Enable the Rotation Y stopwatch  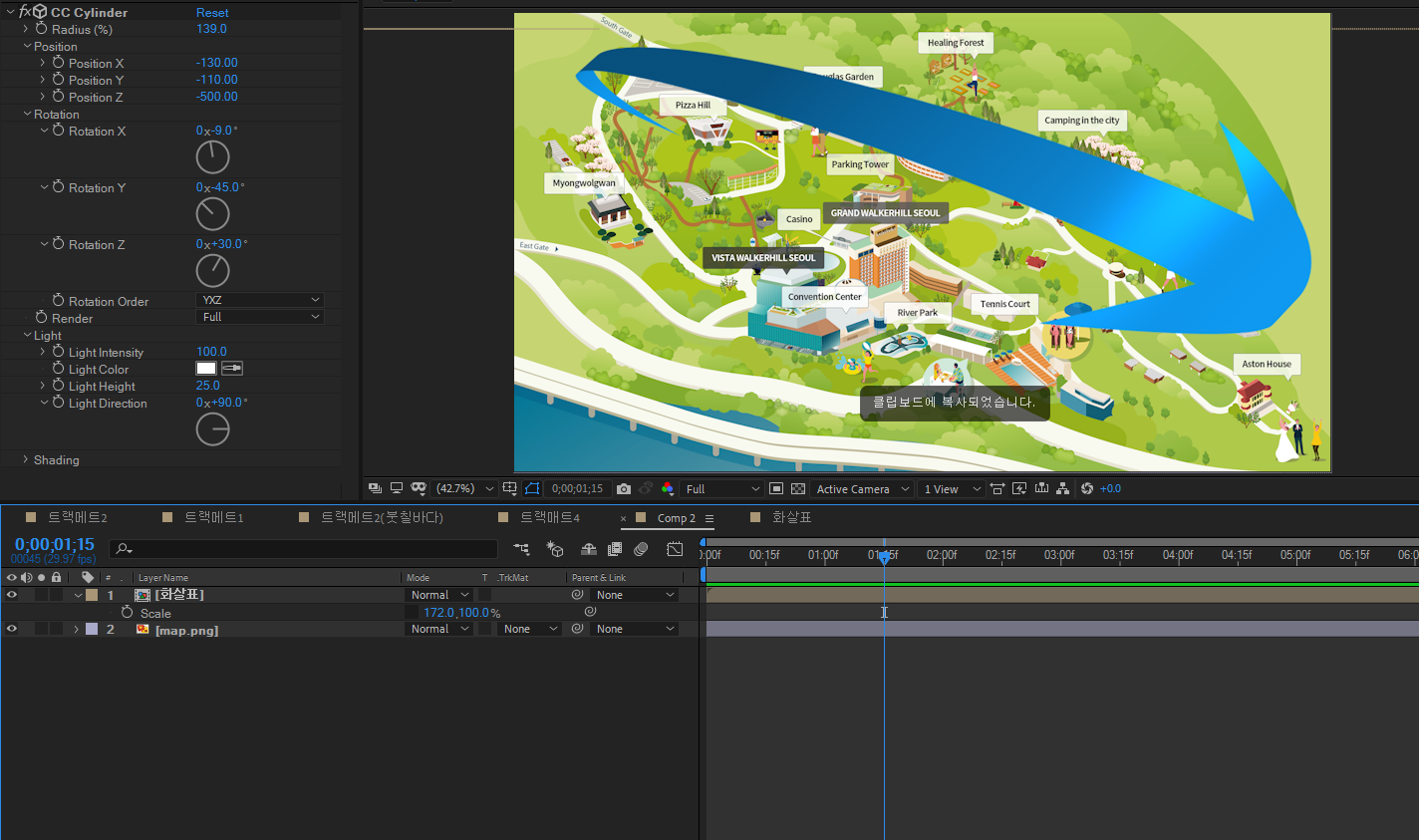(59, 187)
